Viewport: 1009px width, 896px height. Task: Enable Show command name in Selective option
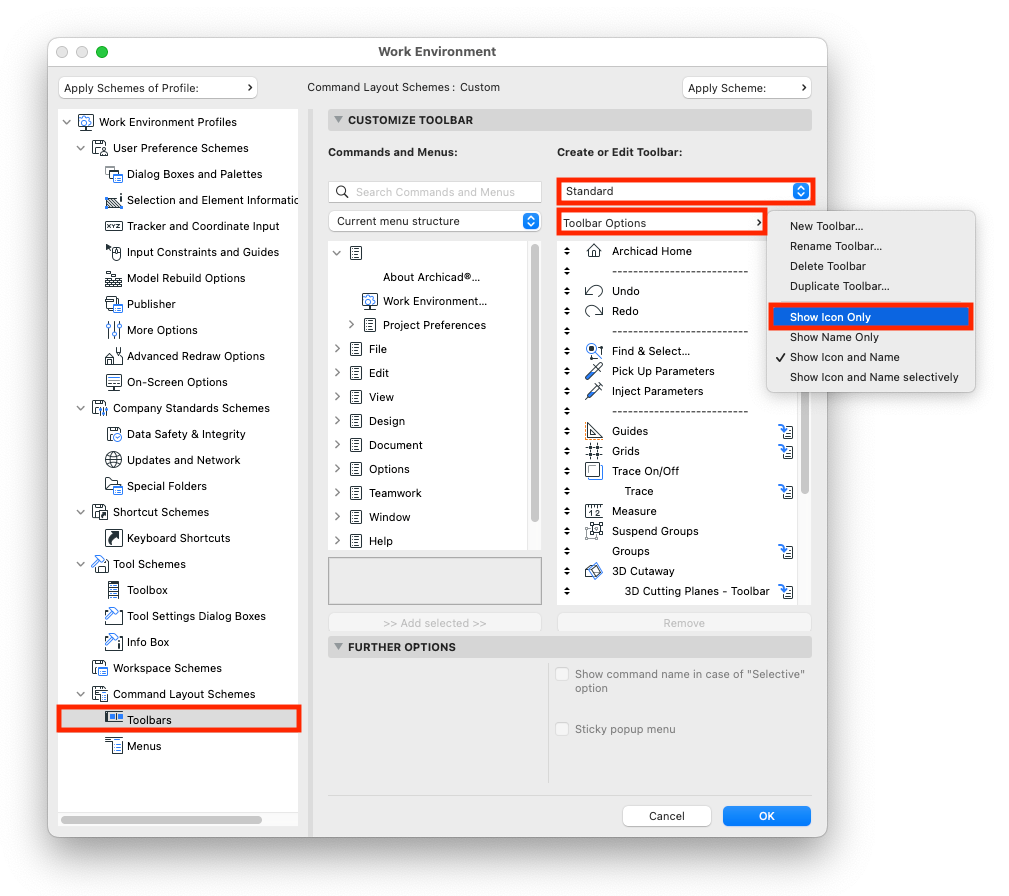[563, 675]
